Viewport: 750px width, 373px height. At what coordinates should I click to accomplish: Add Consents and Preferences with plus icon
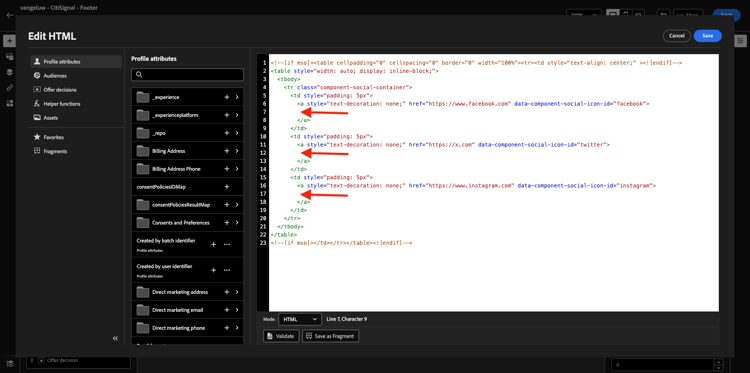227,223
